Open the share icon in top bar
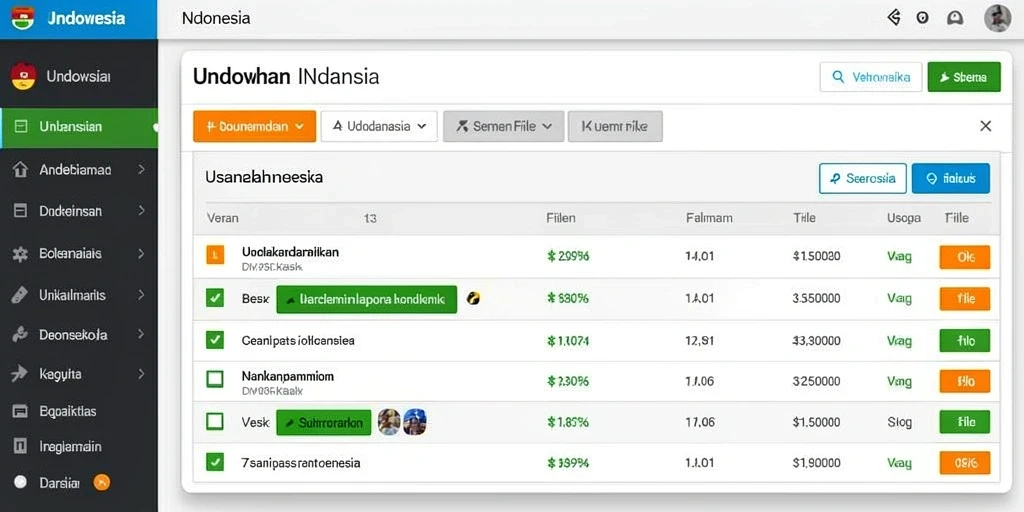 tap(894, 18)
